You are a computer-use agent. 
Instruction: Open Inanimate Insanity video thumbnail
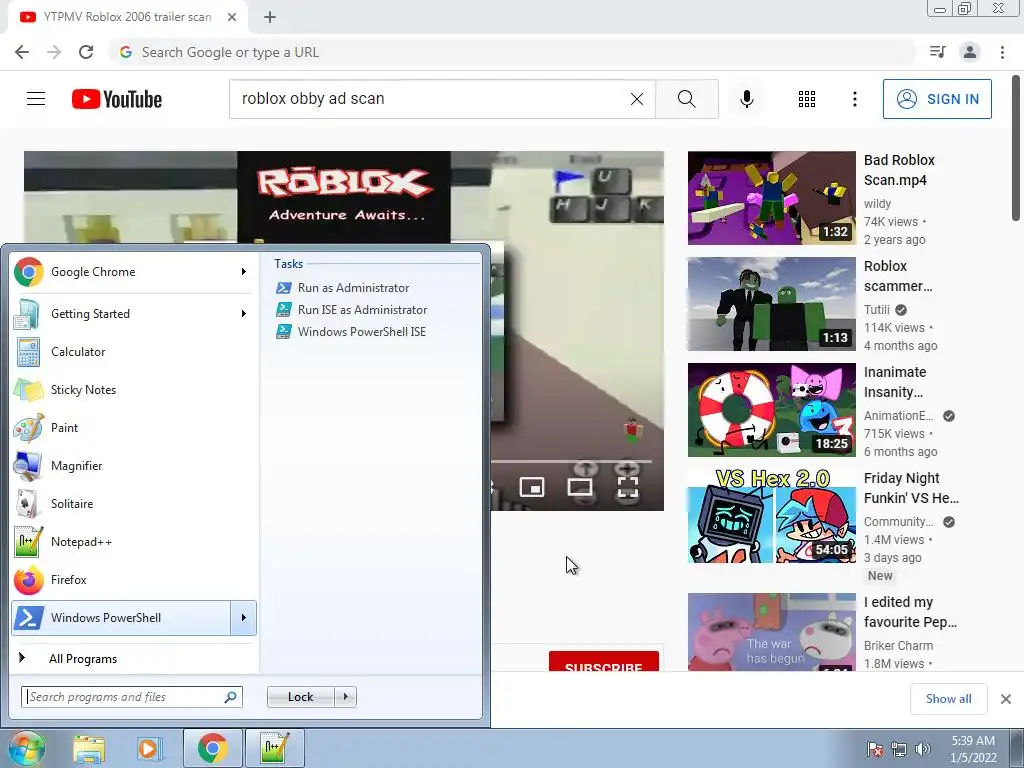pyautogui.click(x=771, y=410)
